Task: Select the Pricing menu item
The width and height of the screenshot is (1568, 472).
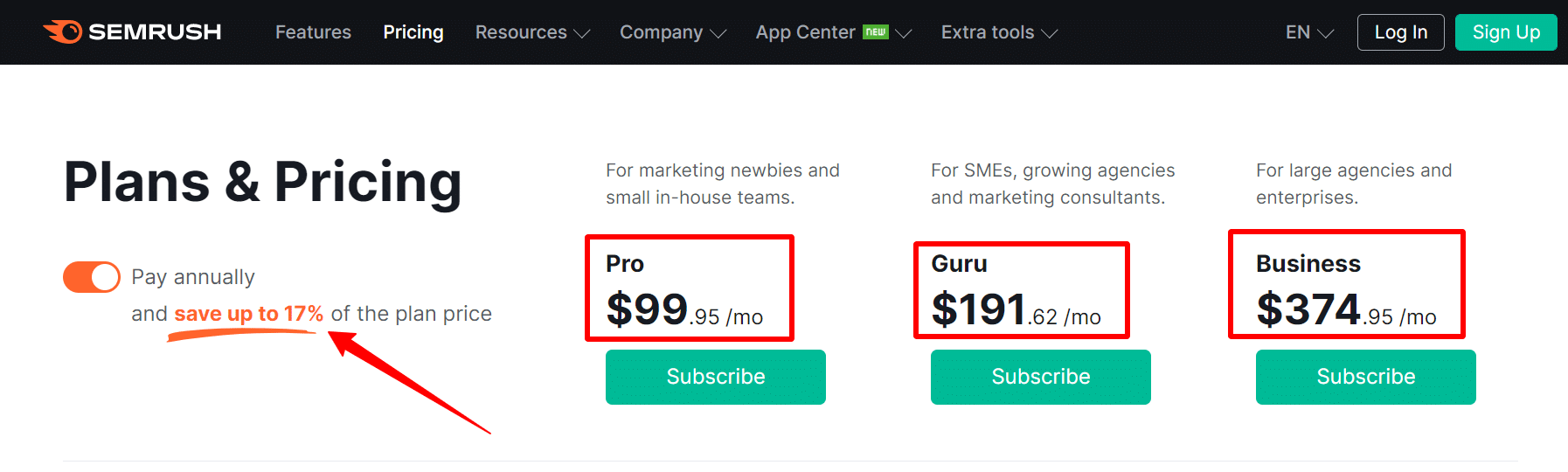Action: (x=413, y=32)
